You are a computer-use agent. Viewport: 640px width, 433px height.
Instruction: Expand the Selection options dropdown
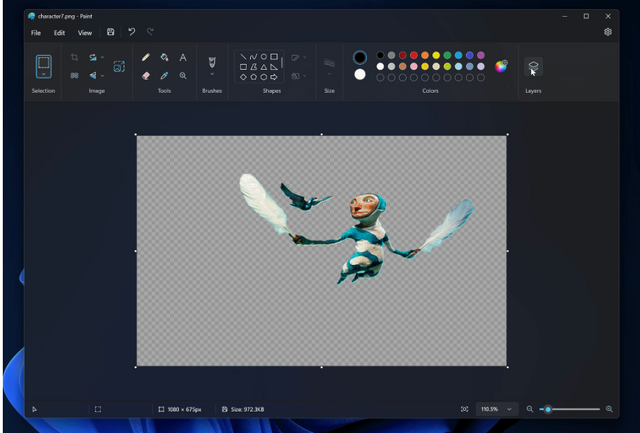point(44,74)
